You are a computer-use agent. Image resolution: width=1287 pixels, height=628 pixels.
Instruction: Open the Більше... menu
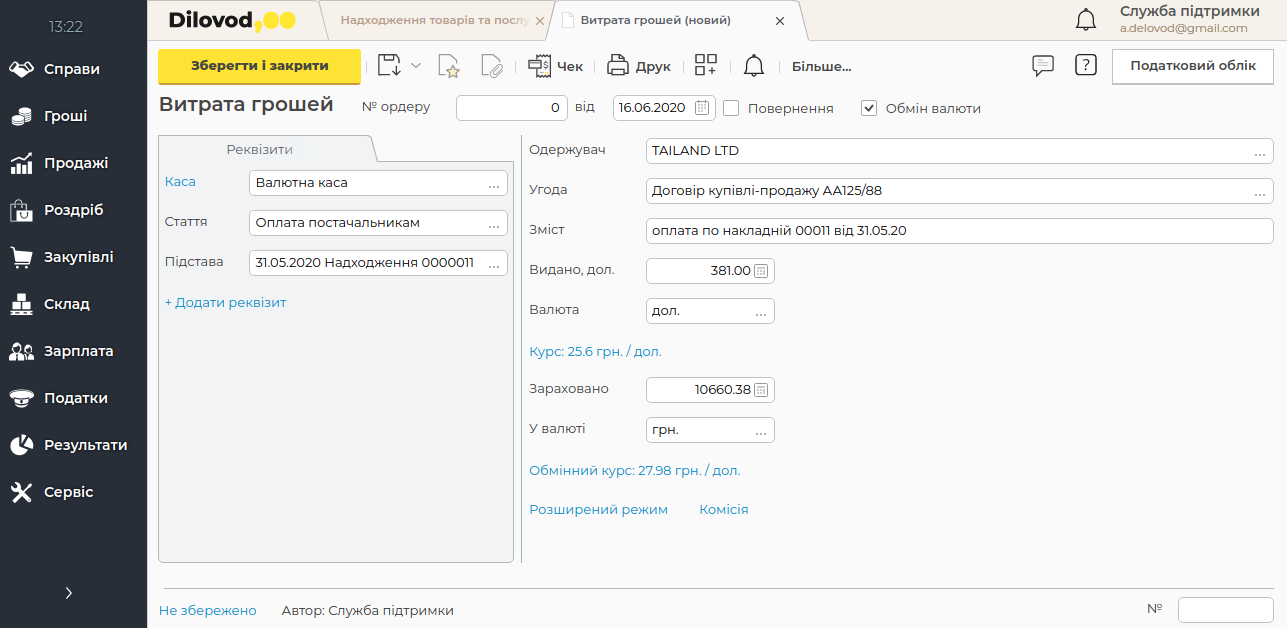coord(821,67)
